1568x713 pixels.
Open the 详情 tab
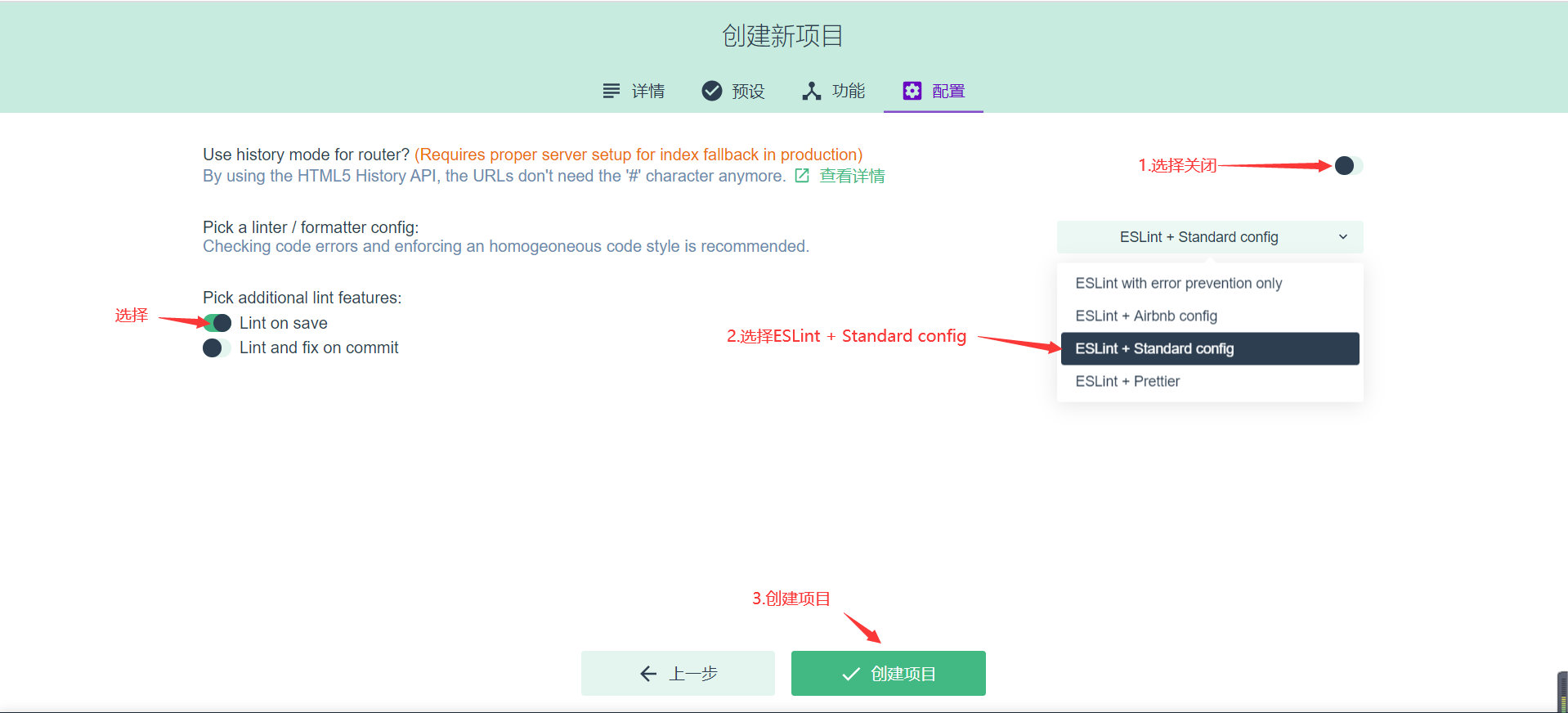coord(634,91)
